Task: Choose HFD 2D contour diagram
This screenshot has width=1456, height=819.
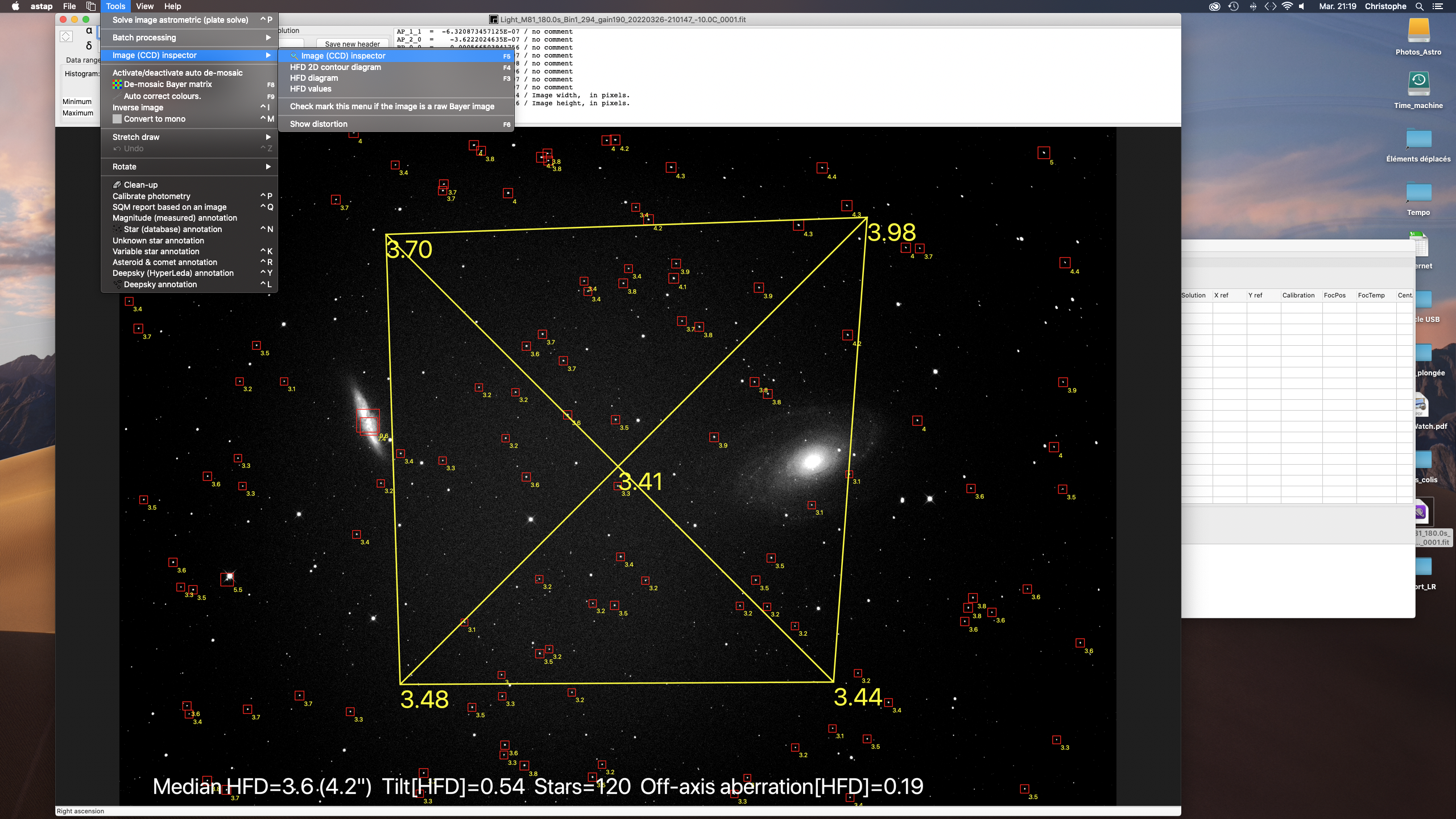Action: click(x=336, y=67)
